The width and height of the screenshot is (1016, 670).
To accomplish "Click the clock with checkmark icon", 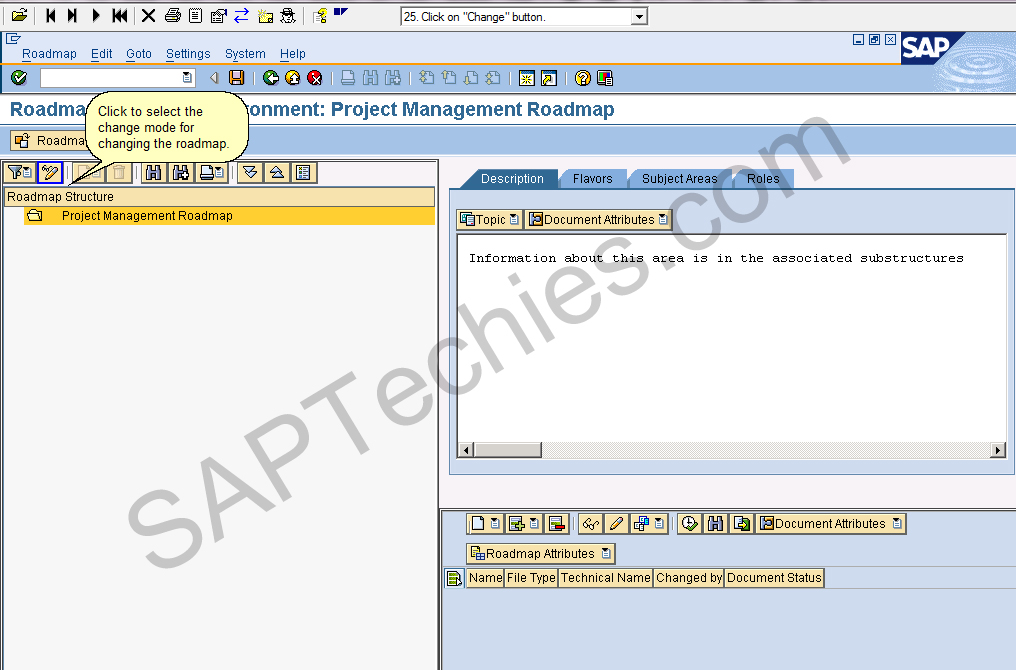I will [690, 524].
